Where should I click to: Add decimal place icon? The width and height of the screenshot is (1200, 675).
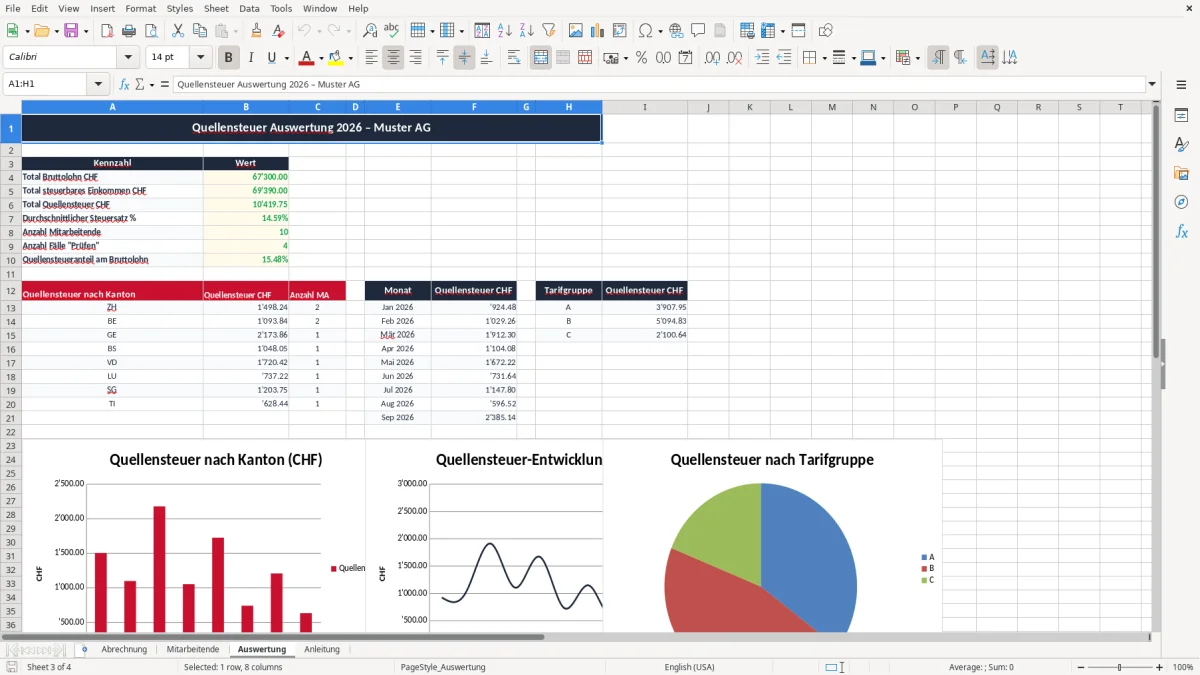(x=713, y=58)
